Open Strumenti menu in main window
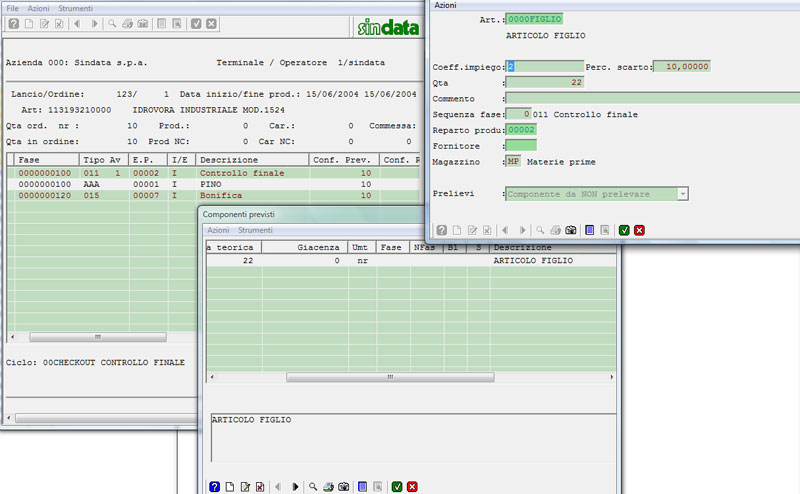This screenshot has height=494, width=800. point(76,8)
